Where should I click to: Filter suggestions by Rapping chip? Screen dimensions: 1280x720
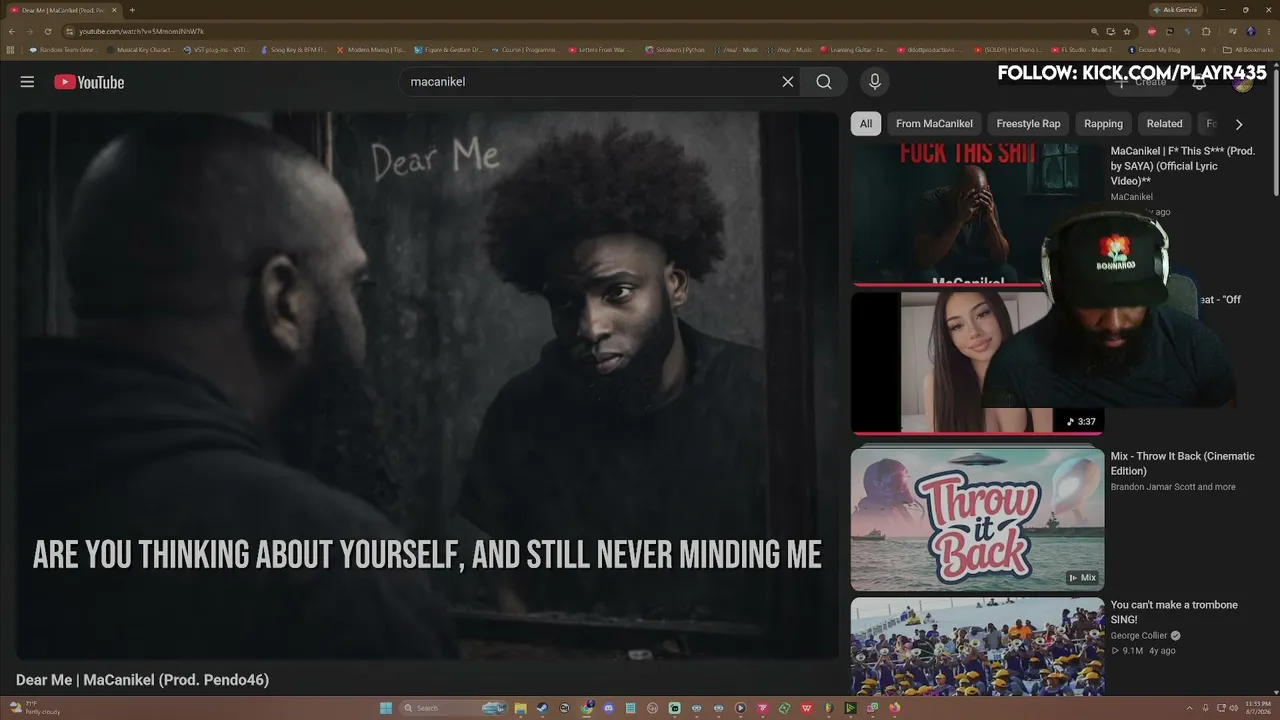pyautogui.click(x=1104, y=124)
